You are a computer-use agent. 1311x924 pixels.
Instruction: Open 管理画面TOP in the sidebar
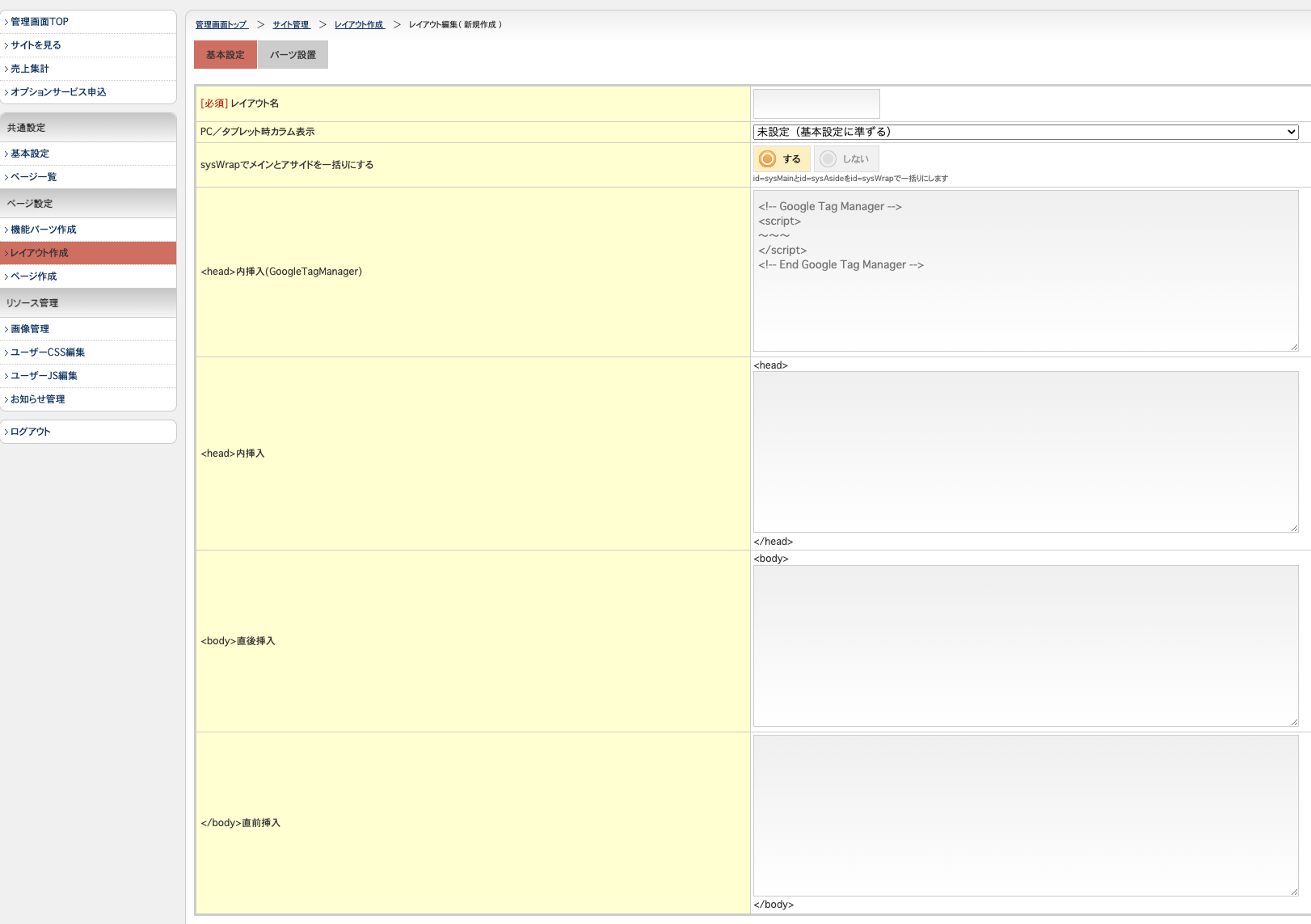40,22
